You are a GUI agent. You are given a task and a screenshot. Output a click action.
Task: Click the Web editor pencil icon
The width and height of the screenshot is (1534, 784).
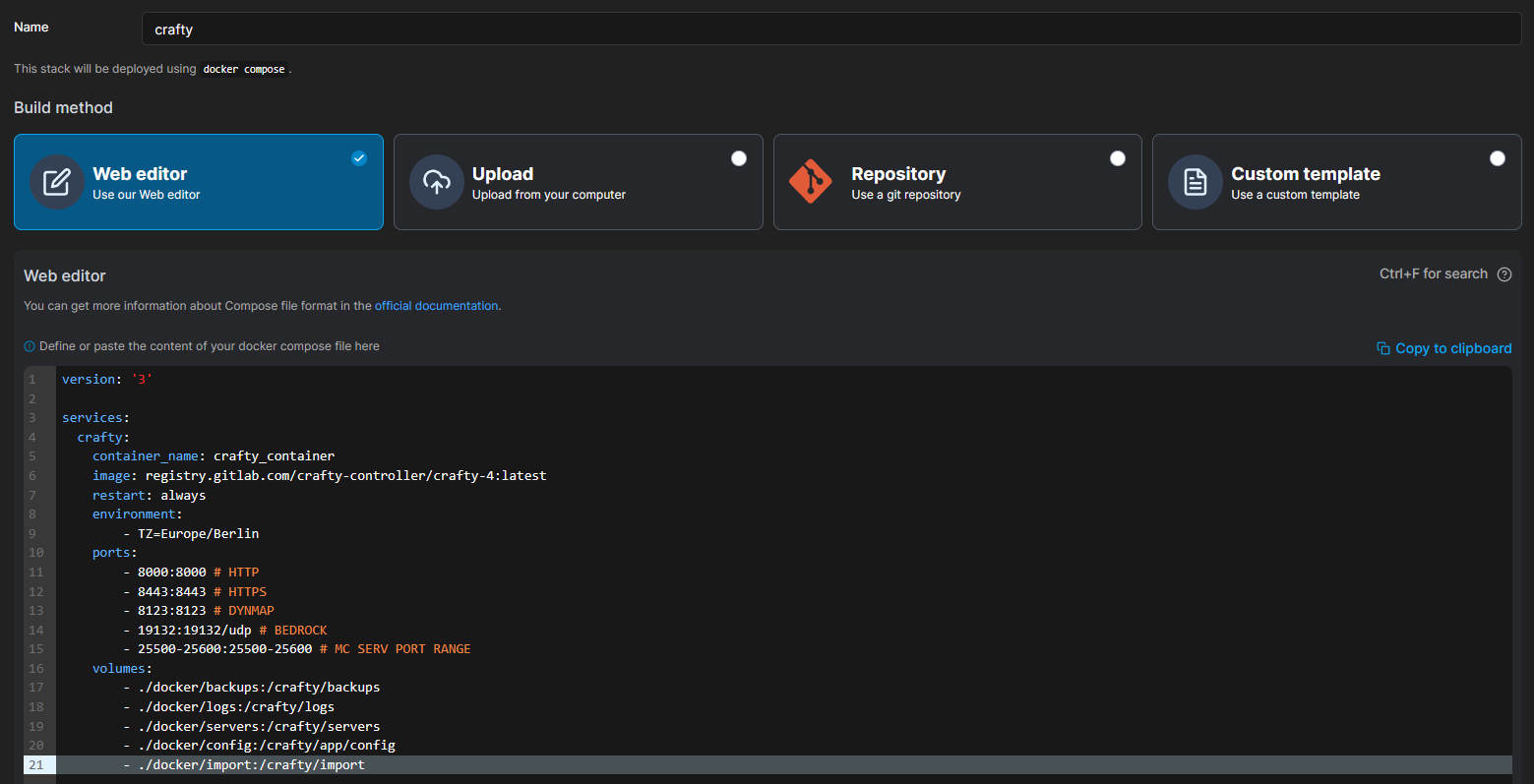(x=57, y=182)
